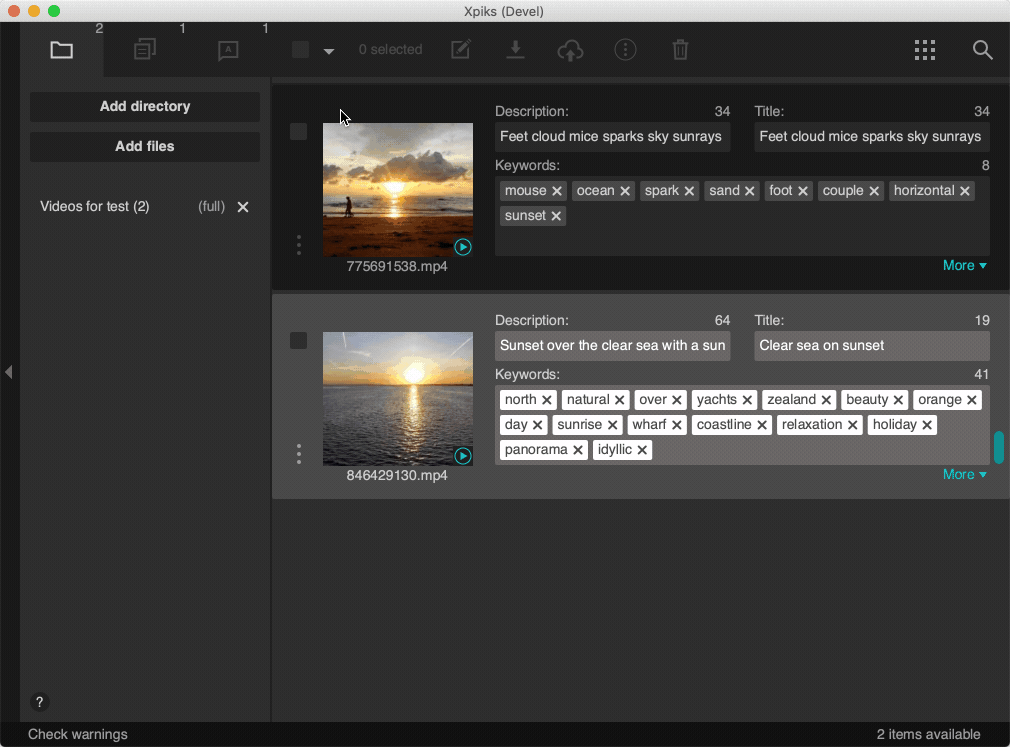The height and width of the screenshot is (747, 1010).
Task: Open the grid view icon
Action: coord(925,50)
